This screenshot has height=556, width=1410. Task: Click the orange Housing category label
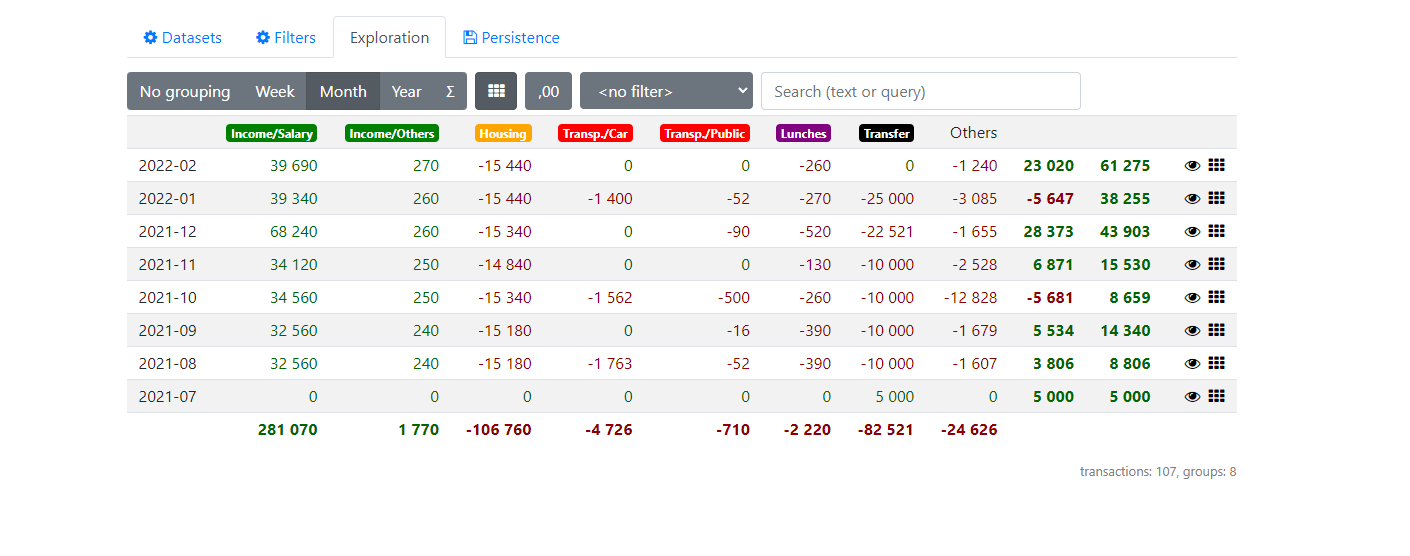(x=503, y=133)
